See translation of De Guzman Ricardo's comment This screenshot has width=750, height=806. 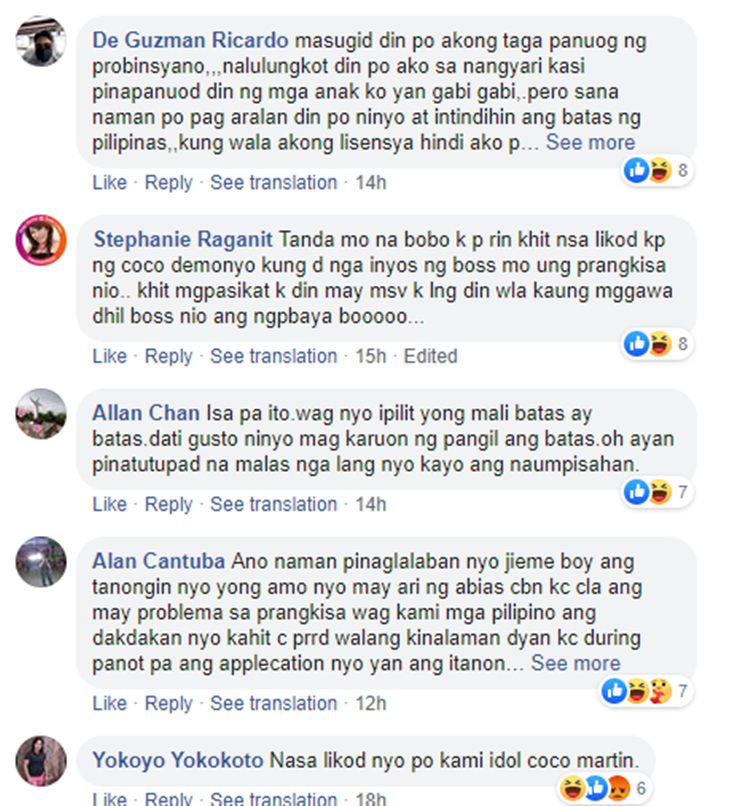[273, 182]
